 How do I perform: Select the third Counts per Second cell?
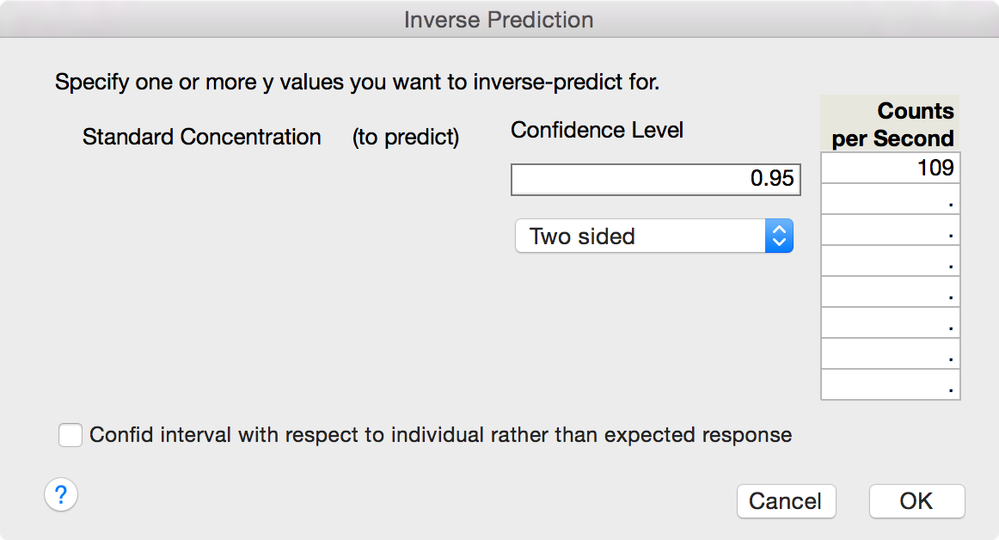point(891,231)
